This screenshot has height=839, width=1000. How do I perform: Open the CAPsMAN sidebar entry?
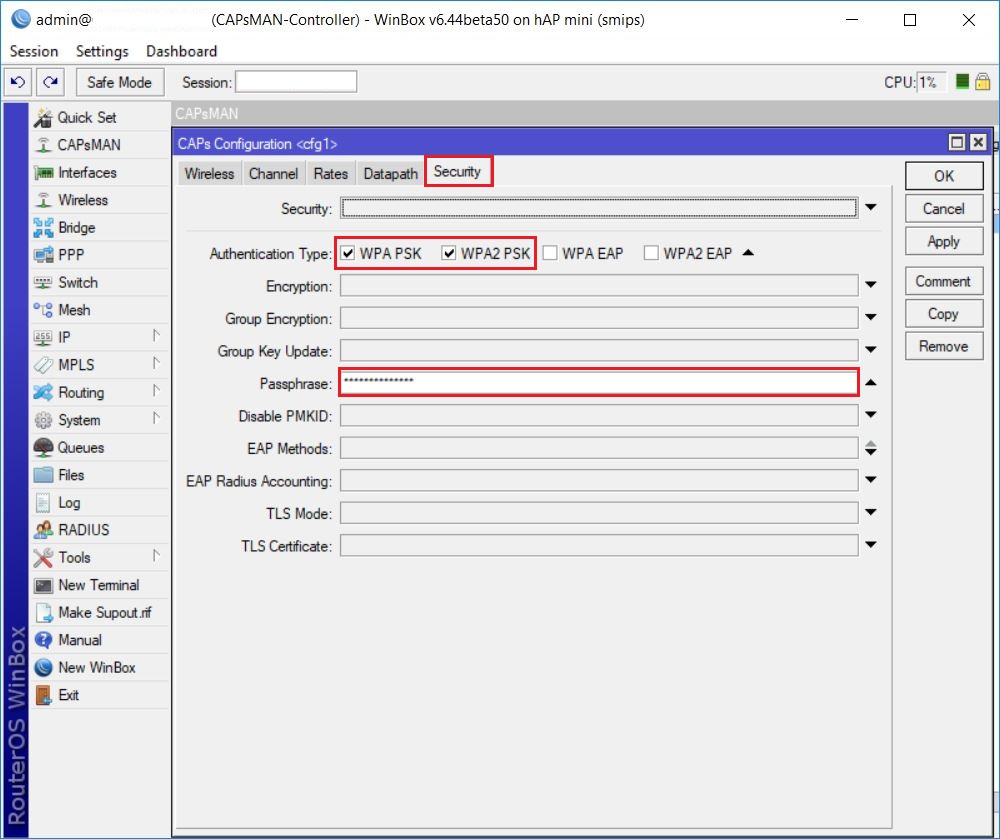(100, 145)
